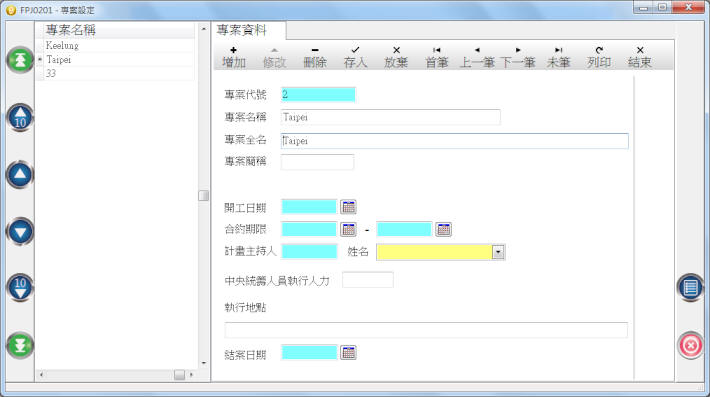Viewport: 710px width, 397px height.
Task: Click the red round exit button
Action: coord(691,345)
